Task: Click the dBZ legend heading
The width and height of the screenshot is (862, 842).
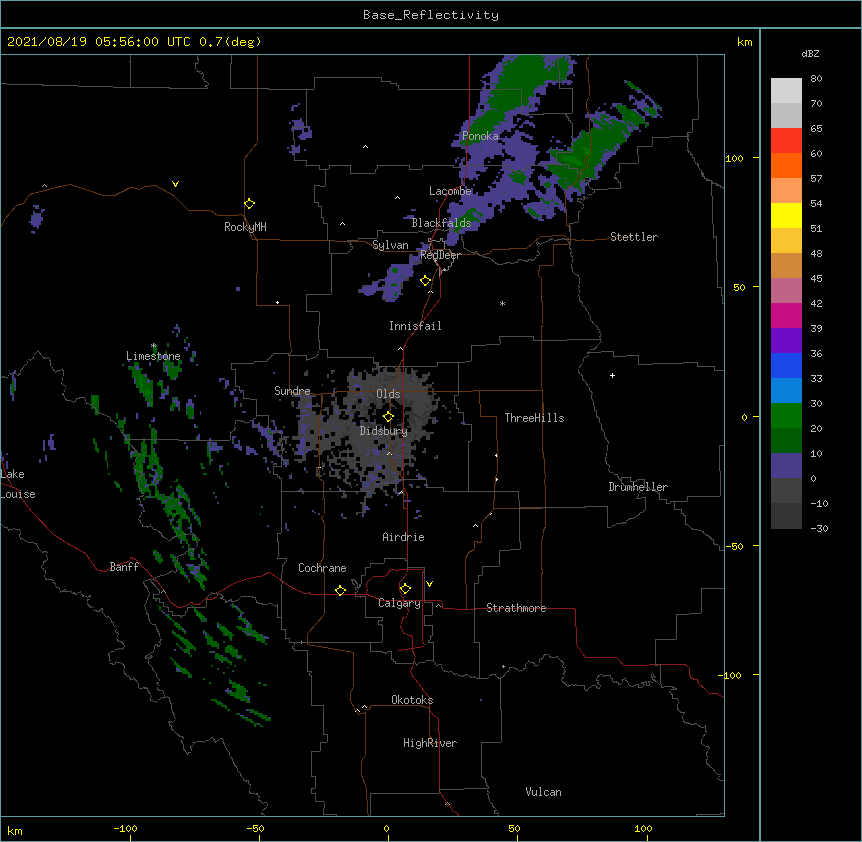Action: [810, 54]
